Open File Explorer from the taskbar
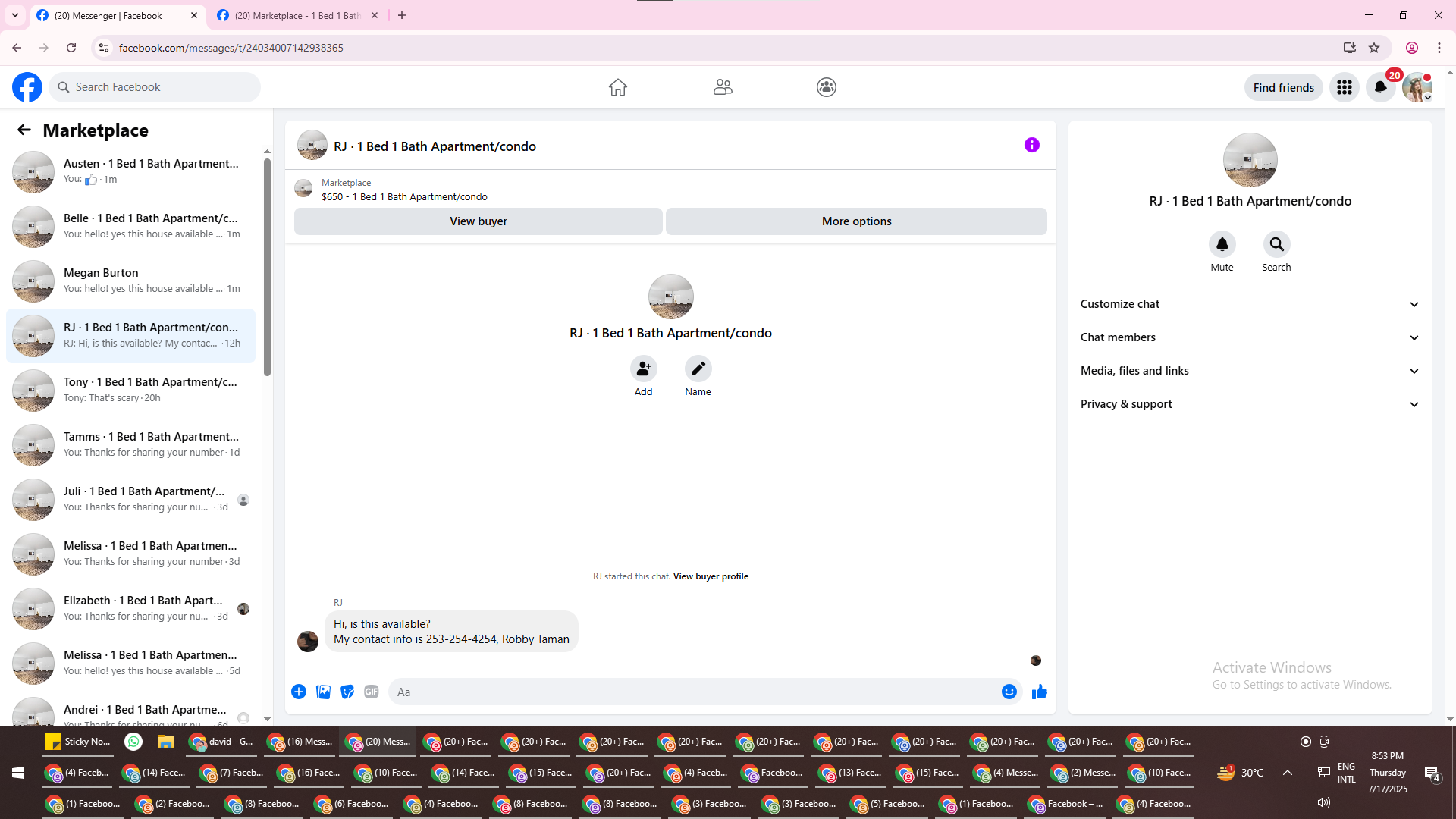 [x=166, y=742]
